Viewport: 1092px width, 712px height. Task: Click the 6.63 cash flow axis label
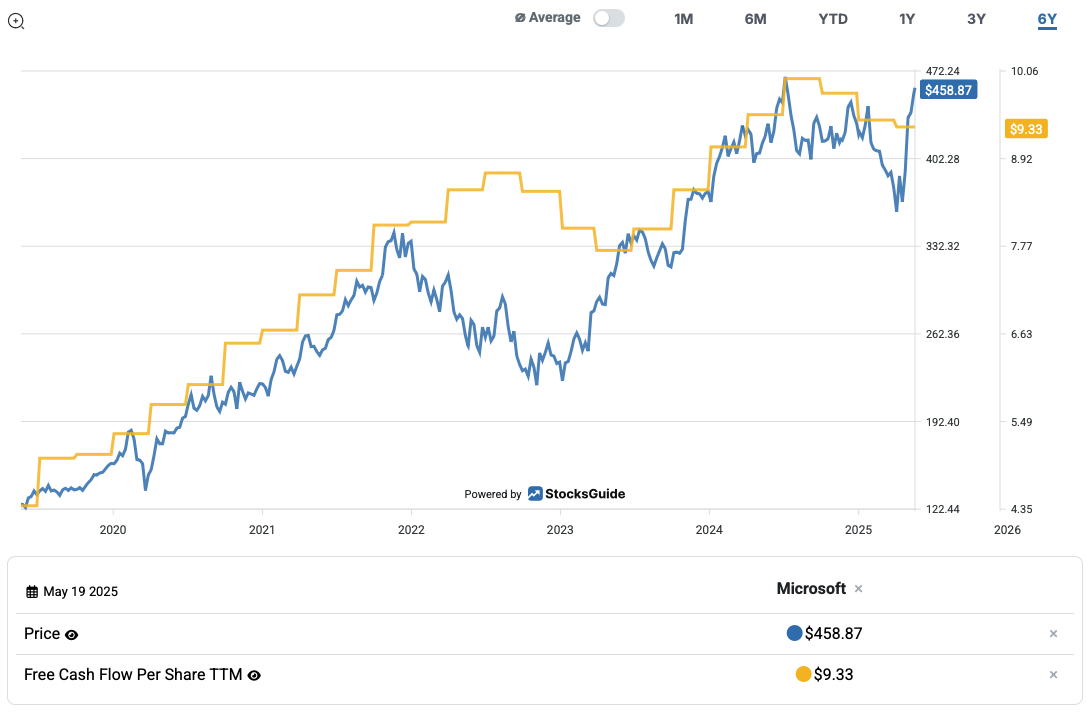point(1022,334)
